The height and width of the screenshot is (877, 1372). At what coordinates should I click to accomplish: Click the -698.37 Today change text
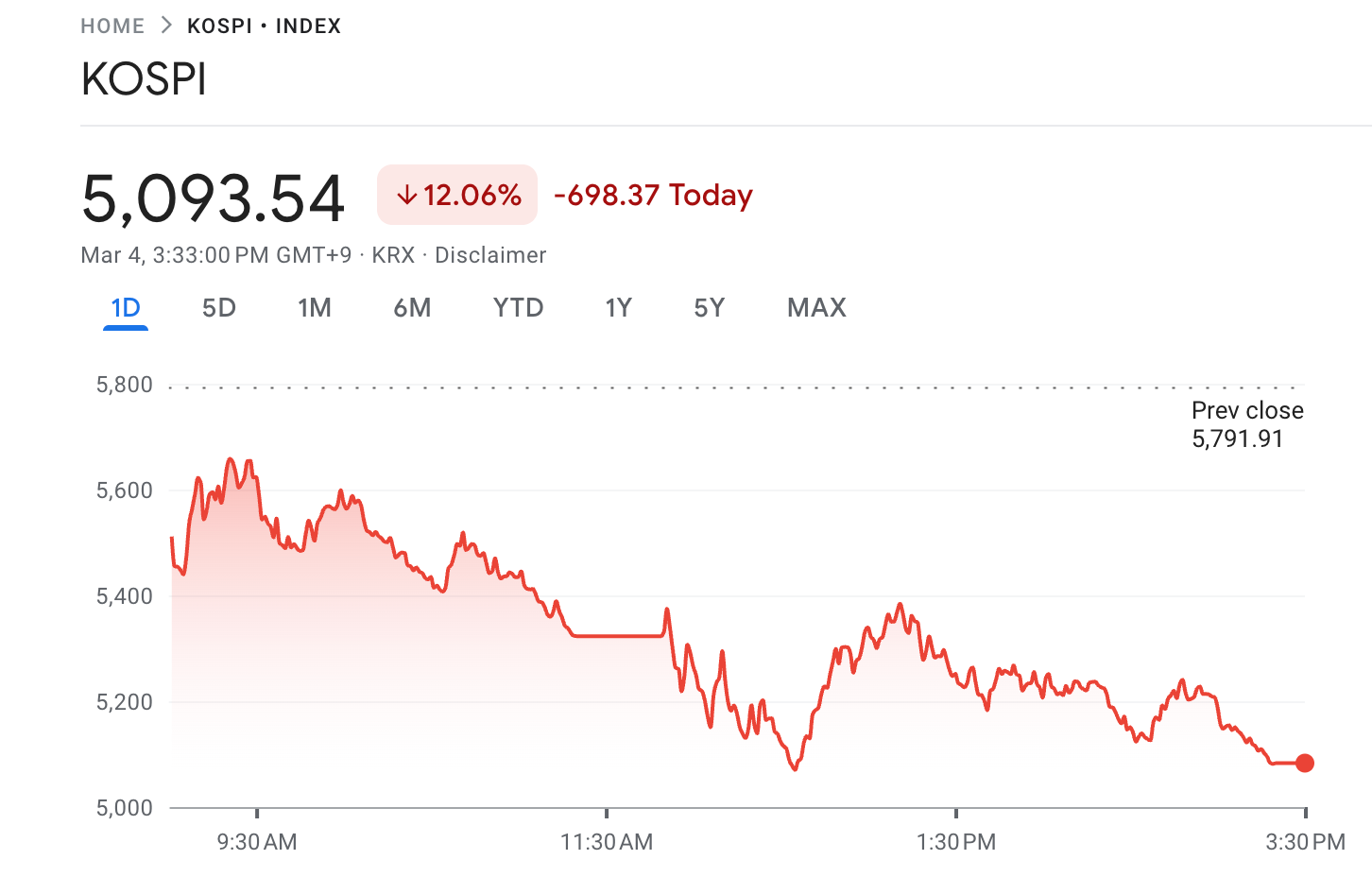tap(653, 195)
